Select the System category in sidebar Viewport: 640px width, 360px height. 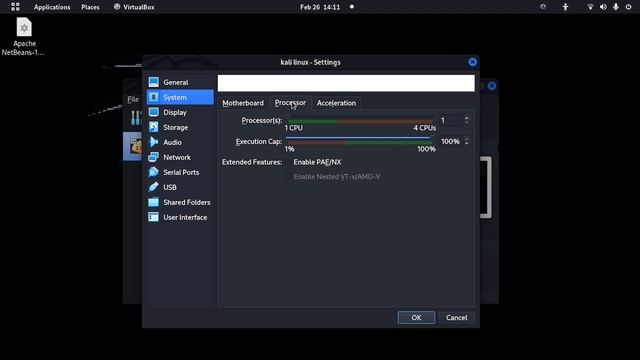(180, 97)
